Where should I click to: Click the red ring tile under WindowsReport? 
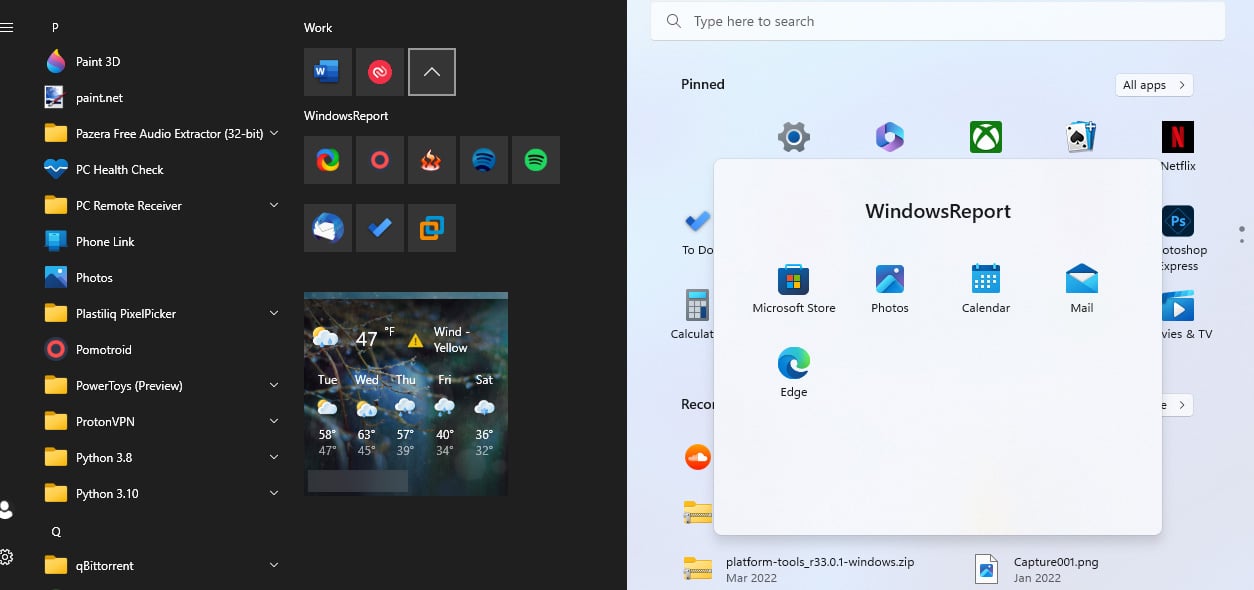[x=380, y=160]
